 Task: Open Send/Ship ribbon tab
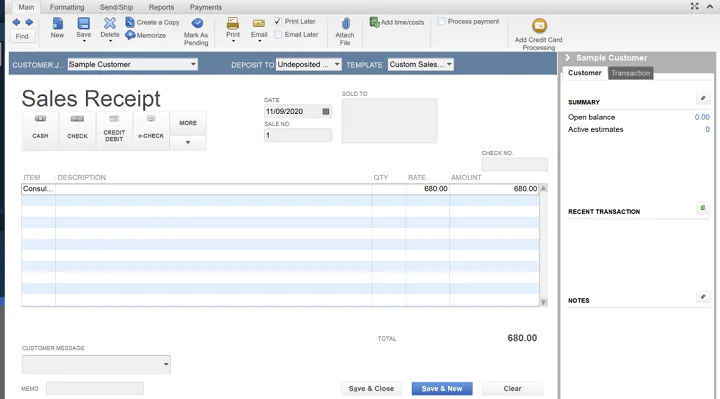pyautogui.click(x=117, y=7)
